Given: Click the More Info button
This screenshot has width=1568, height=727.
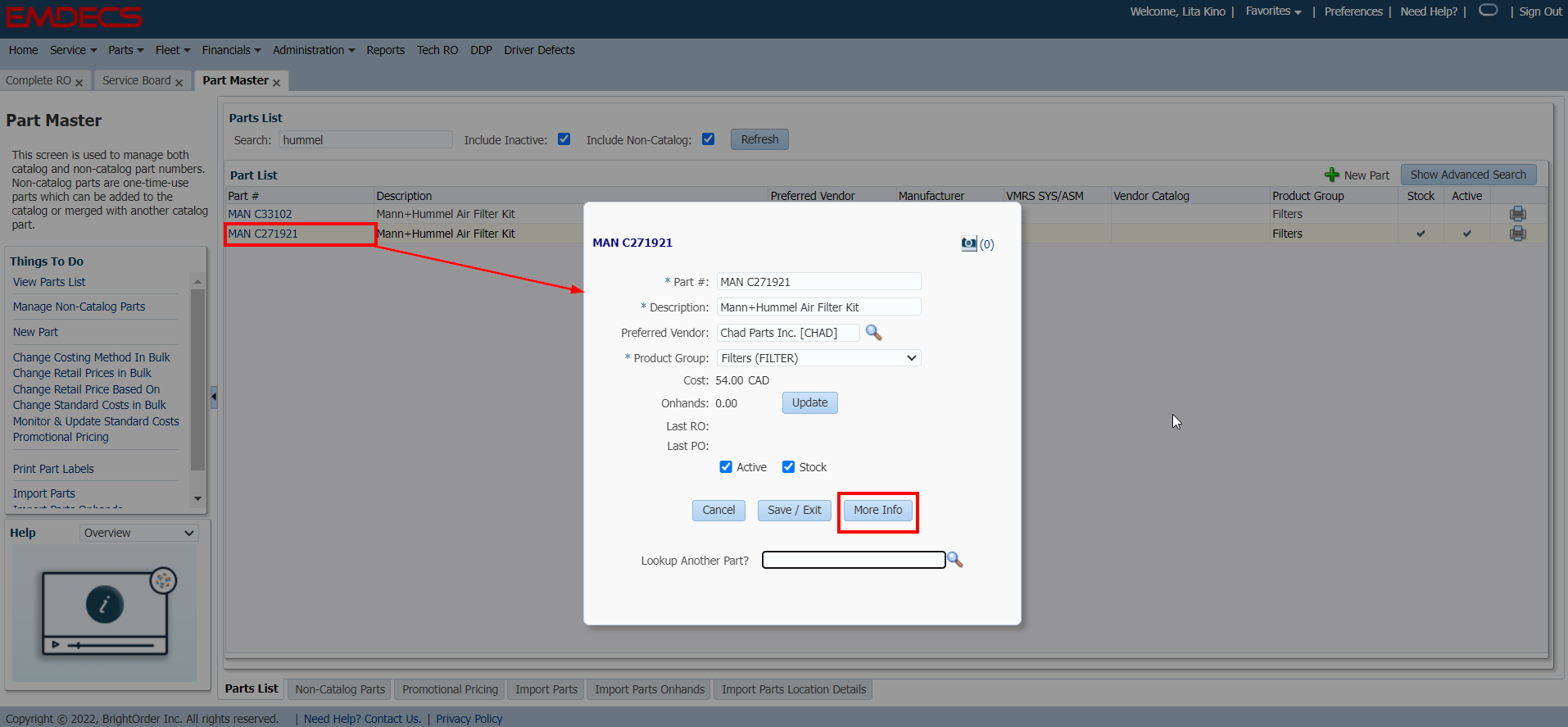Looking at the screenshot, I should click(x=877, y=510).
